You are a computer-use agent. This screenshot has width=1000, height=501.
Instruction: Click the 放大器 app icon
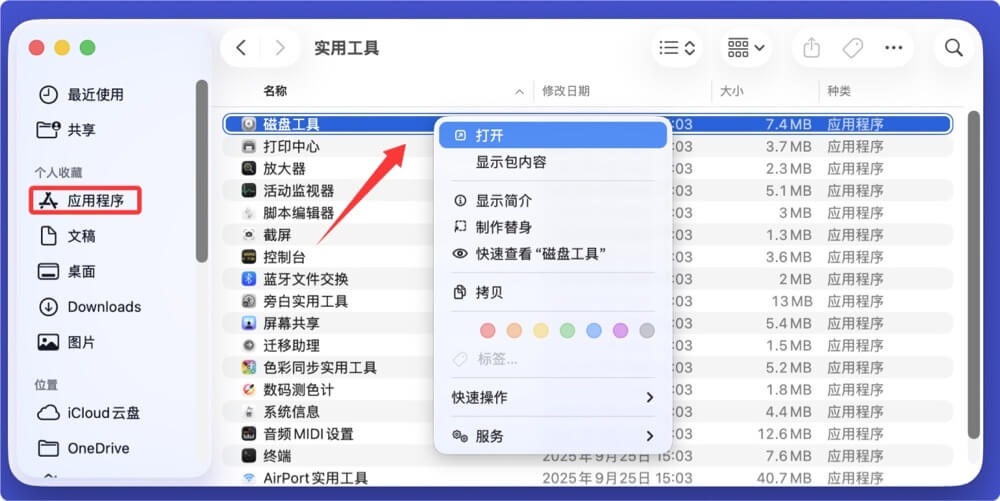tap(249, 168)
